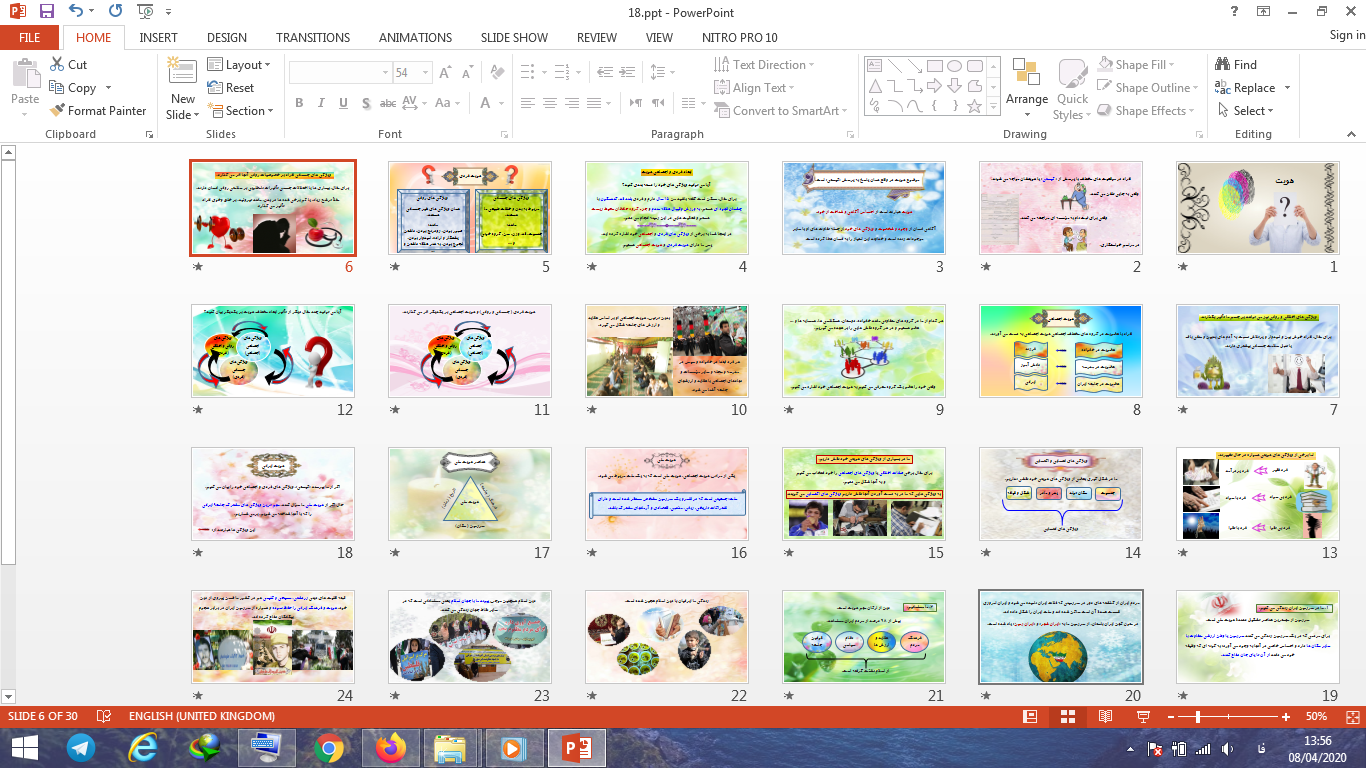Select slide 20 thumbnail with the globe
Image resolution: width=1366 pixels, height=768 pixels.
click(x=1060, y=636)
